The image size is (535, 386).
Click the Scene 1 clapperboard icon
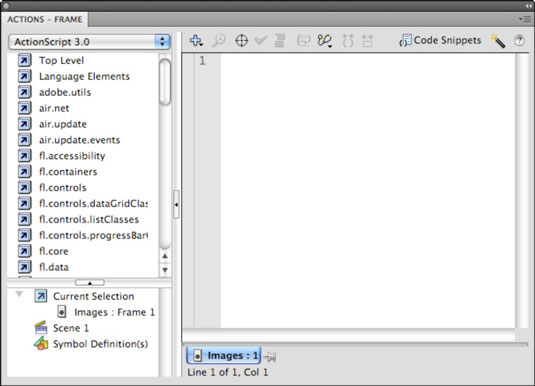41,328
